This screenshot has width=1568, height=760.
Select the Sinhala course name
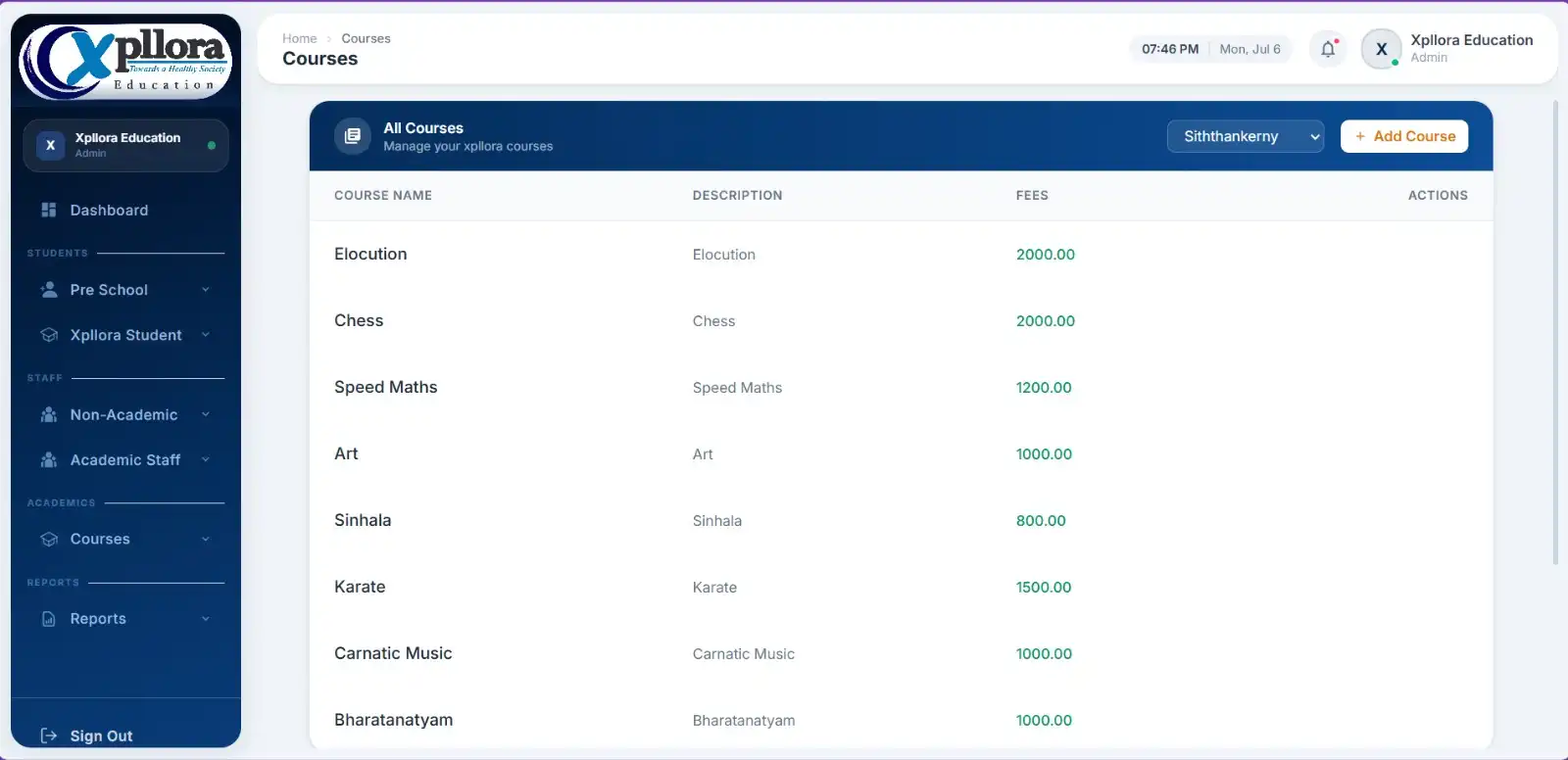coord(363,520)
